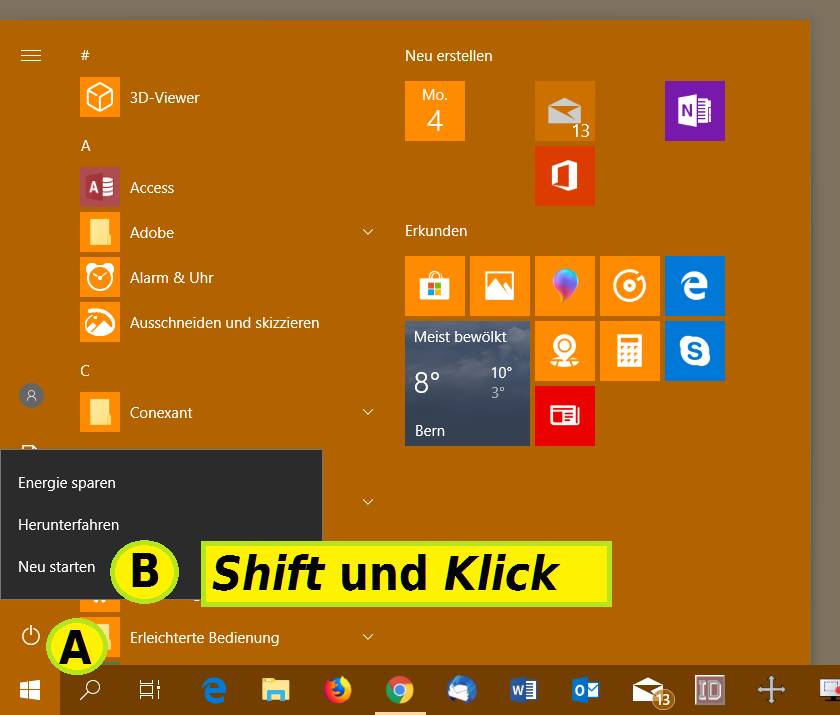Launch the Skype tile

tap(694, 350)
